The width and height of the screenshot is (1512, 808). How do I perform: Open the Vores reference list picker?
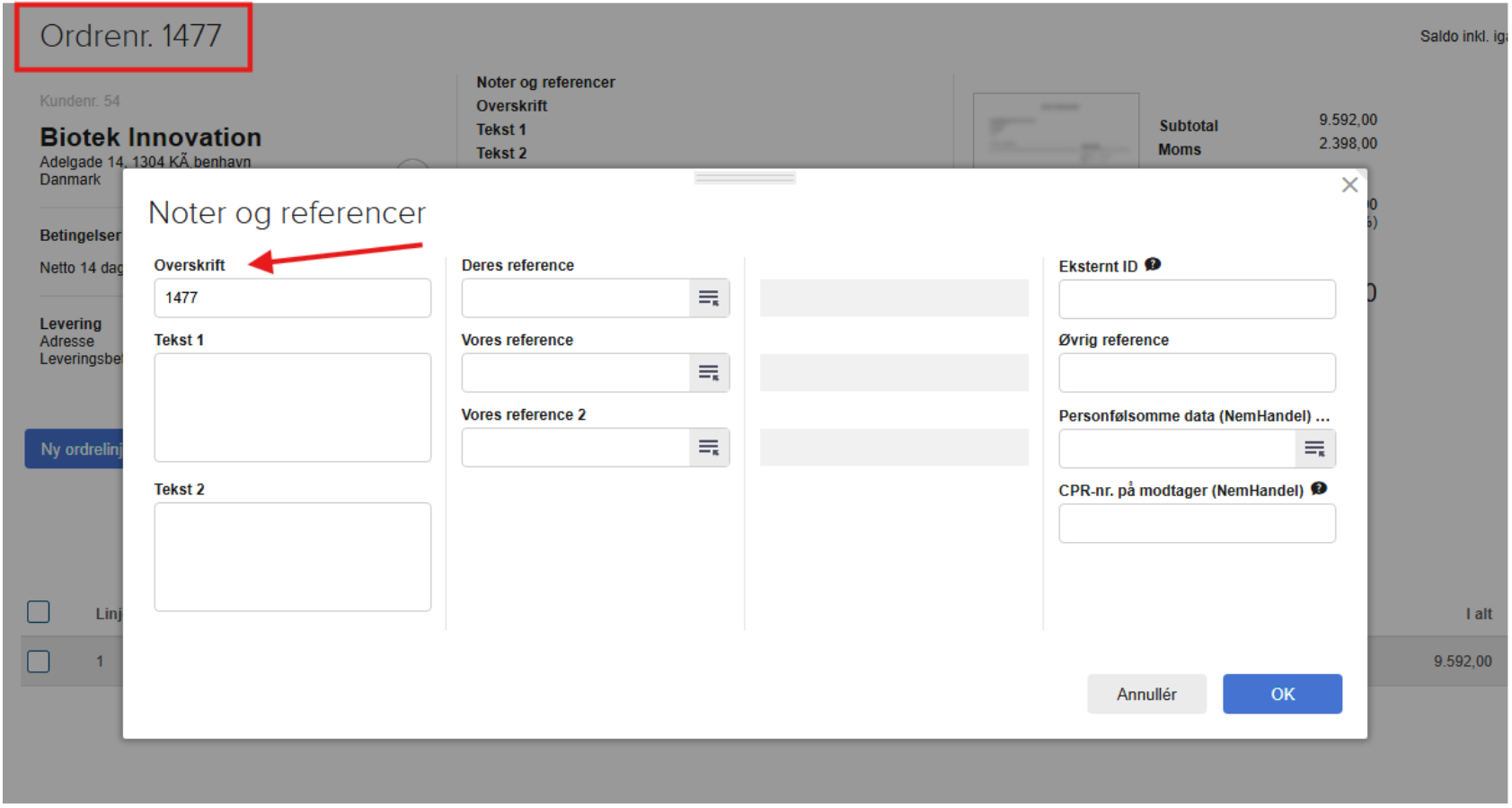[x=709, y=373]
